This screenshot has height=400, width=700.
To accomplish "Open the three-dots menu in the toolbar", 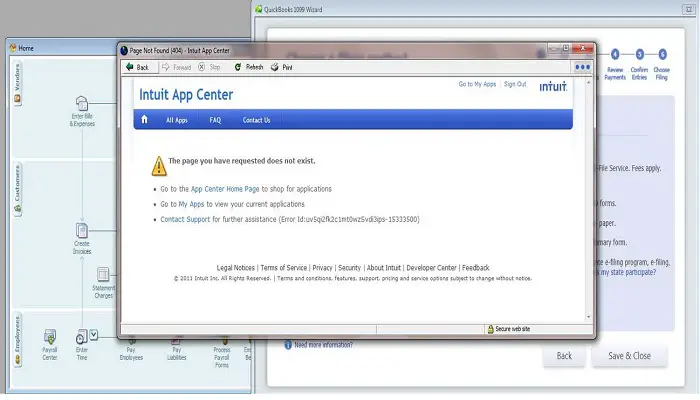I will pyautogui.click(x=582, y=67).
